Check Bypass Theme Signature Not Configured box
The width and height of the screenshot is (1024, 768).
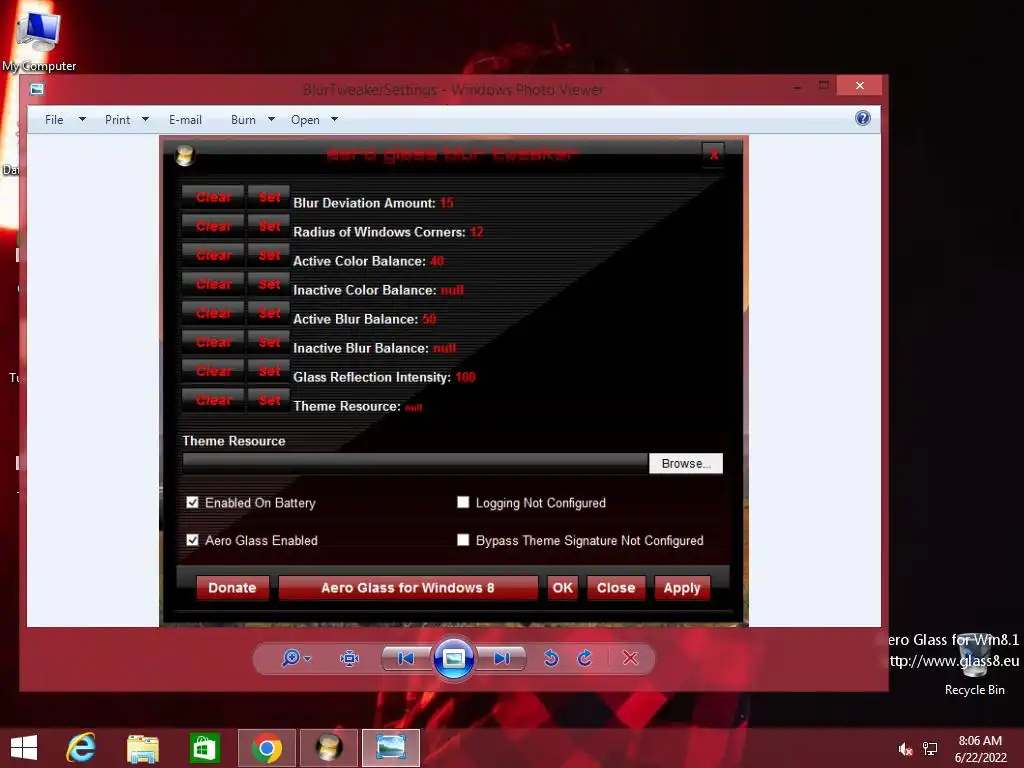(x=463, y=540)
